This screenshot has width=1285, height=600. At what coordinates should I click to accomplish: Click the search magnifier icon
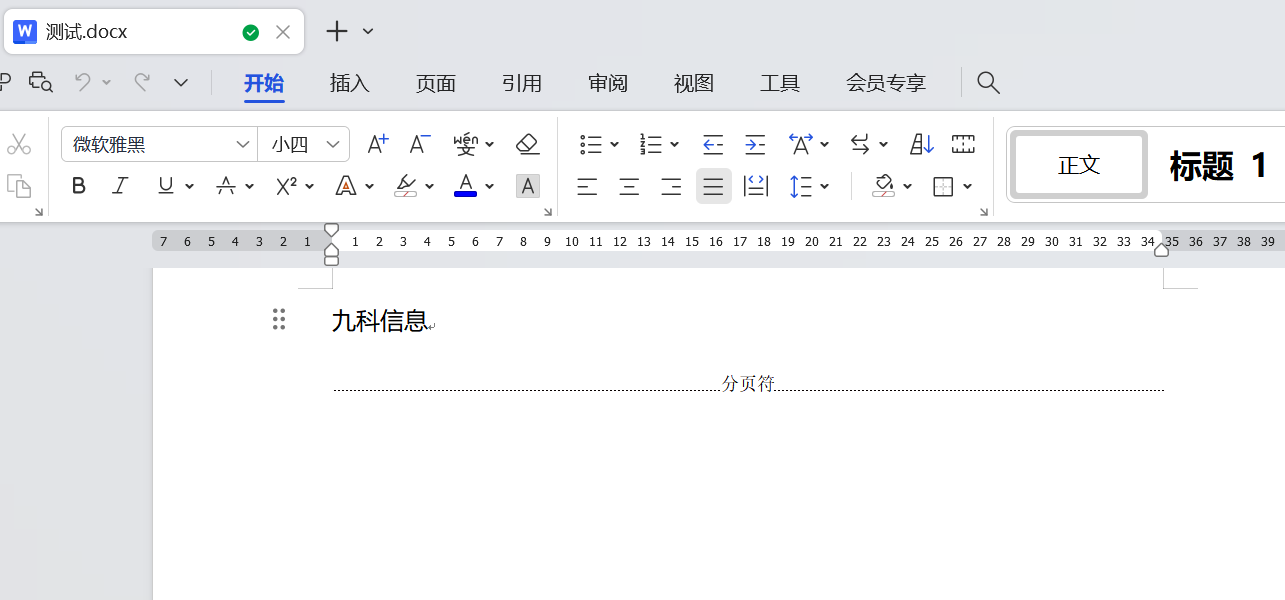tap(988, 83)
